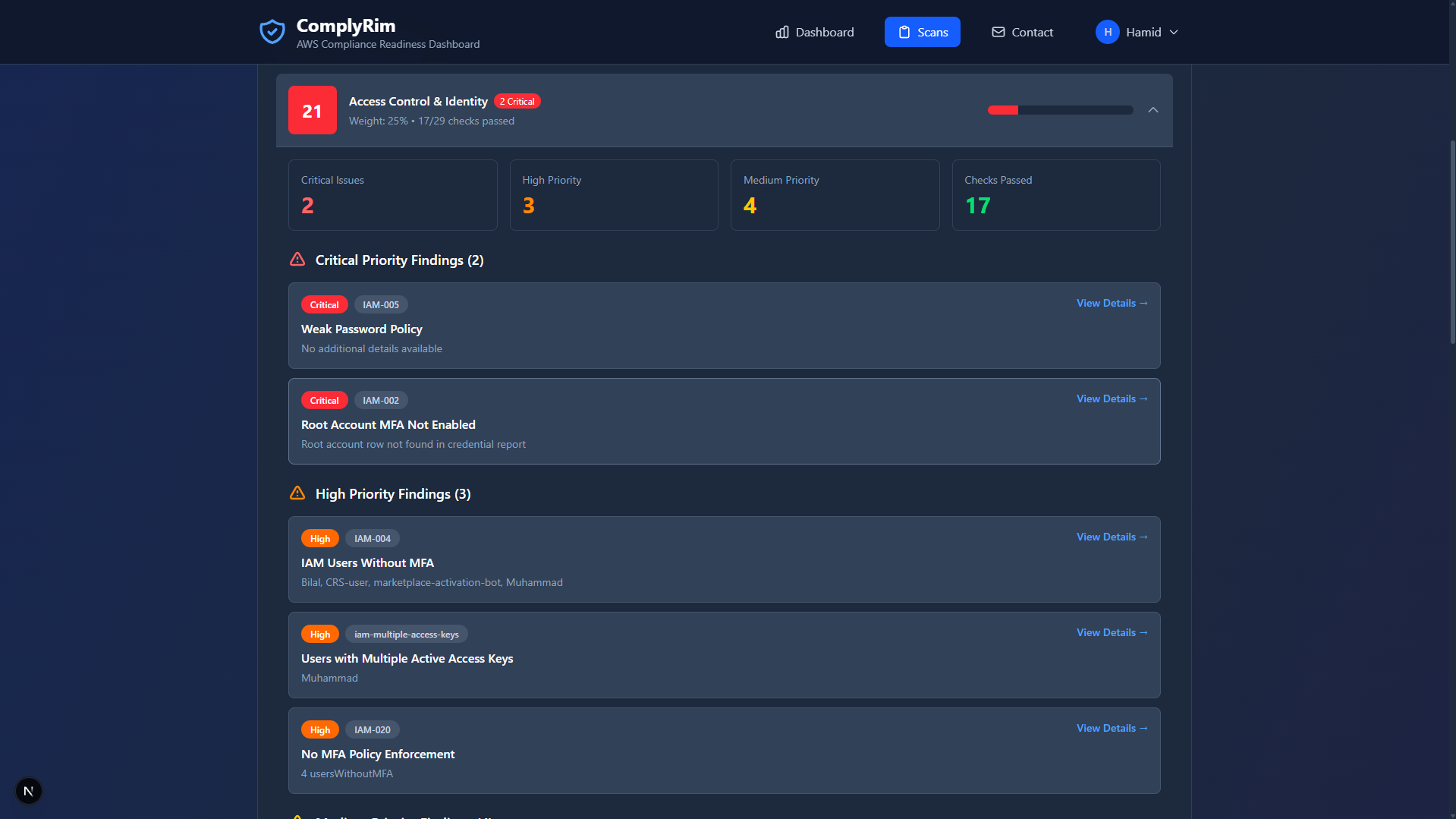Click the Dashboard bar chart icon

click(x=781, y=32)
